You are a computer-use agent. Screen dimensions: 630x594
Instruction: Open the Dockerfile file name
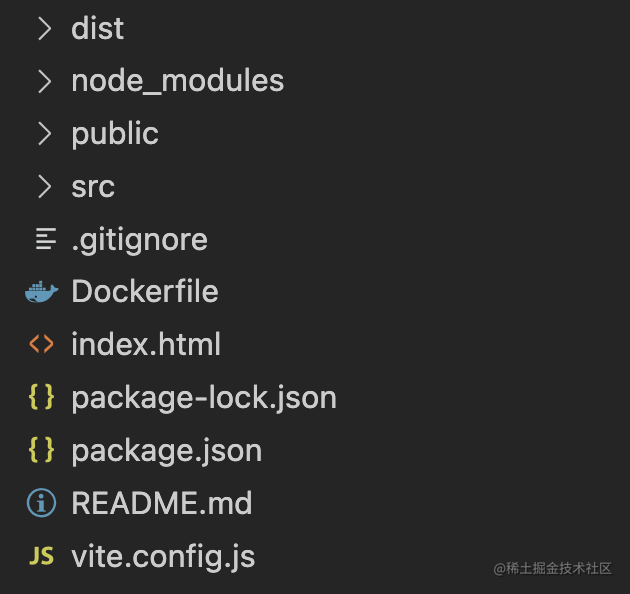coord(145,291)
